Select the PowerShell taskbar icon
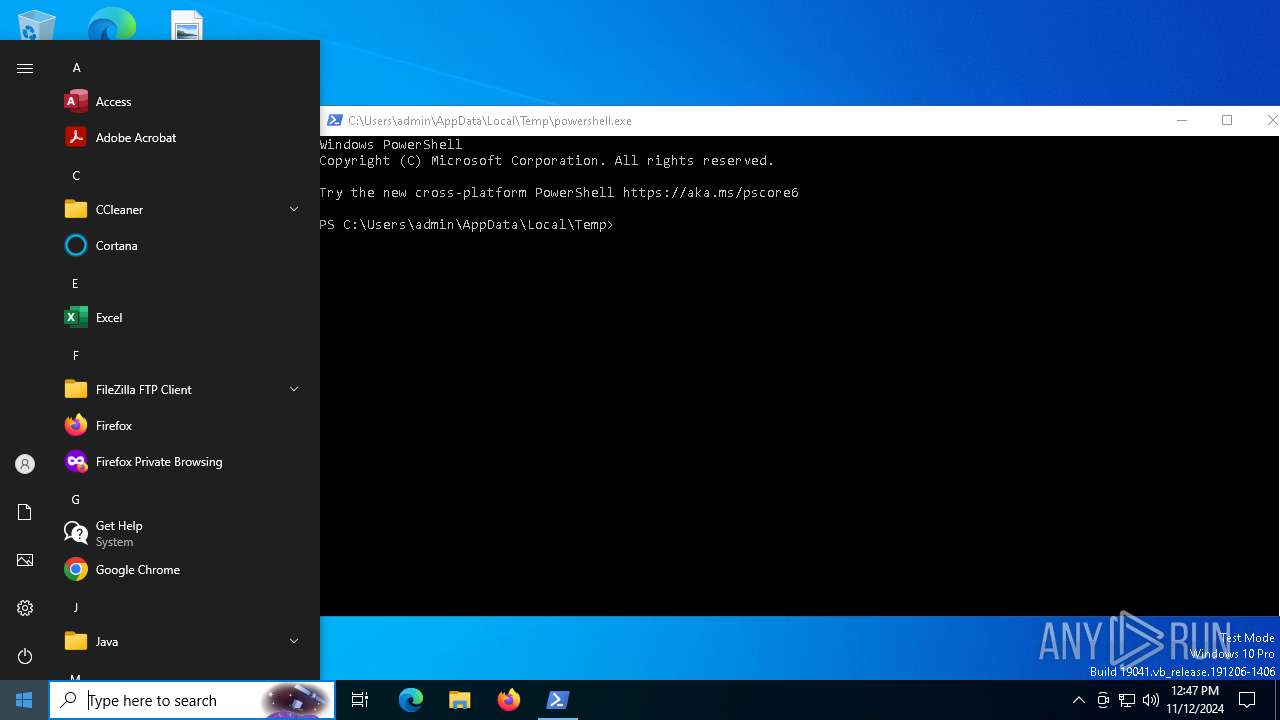The image size is (1280, 720). pyautogui.click(x=558, y=700)
